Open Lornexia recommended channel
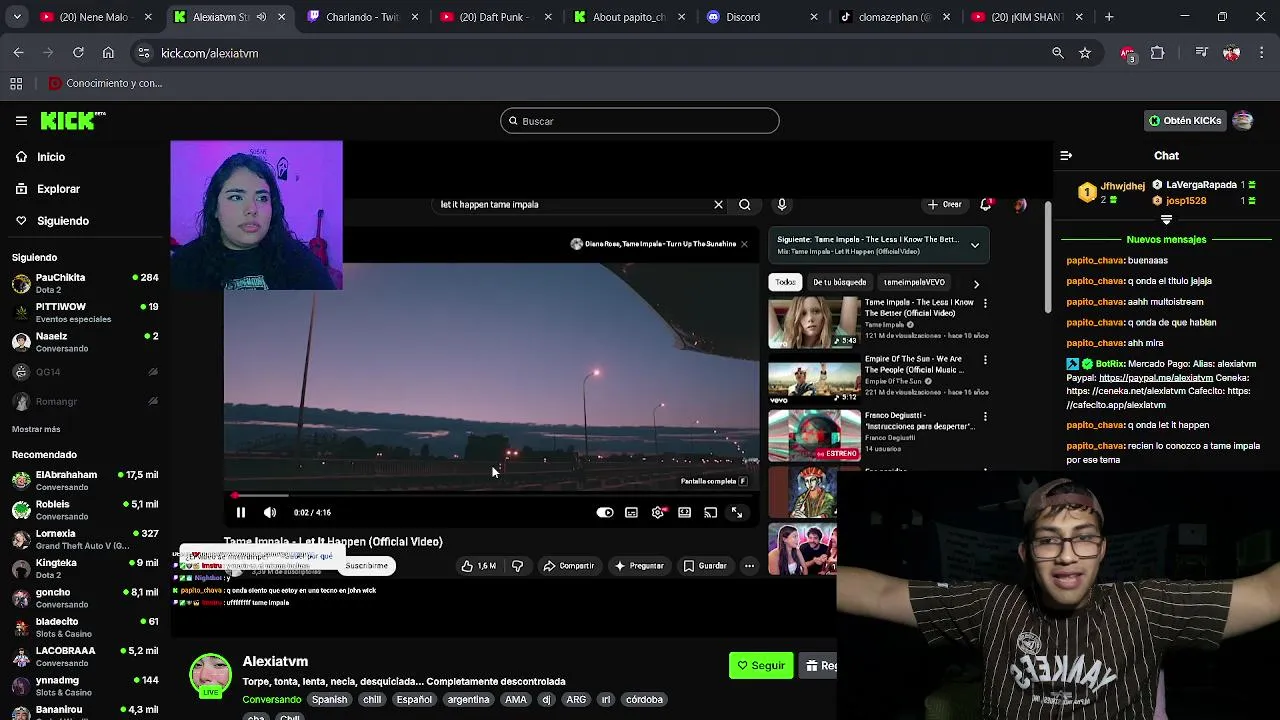 85,539
